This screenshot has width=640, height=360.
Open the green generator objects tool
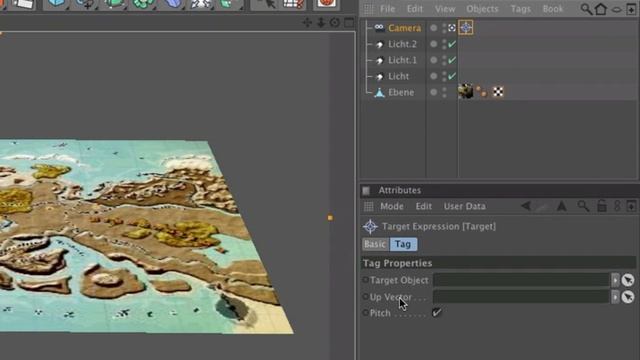point(114,4)
